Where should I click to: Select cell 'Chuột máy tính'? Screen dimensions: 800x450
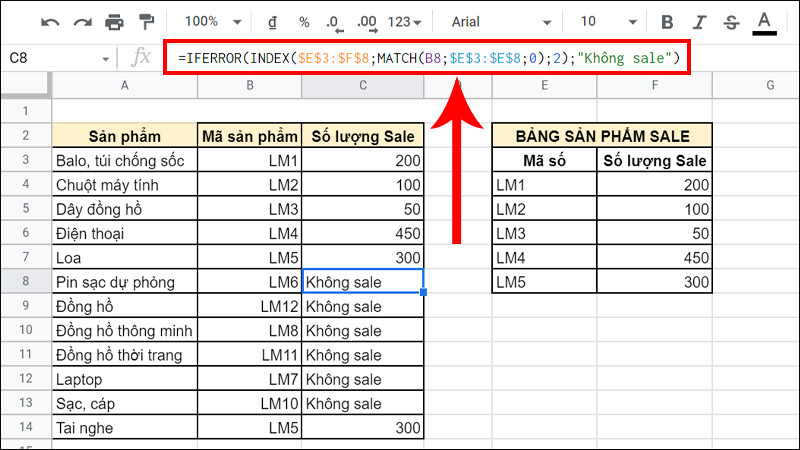124,185
